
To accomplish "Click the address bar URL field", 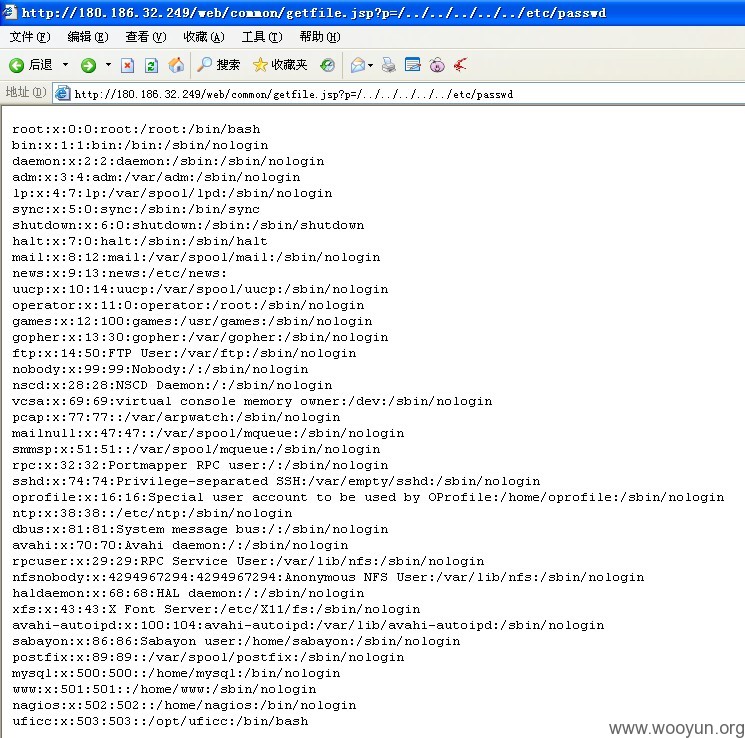I will (398, 94).
